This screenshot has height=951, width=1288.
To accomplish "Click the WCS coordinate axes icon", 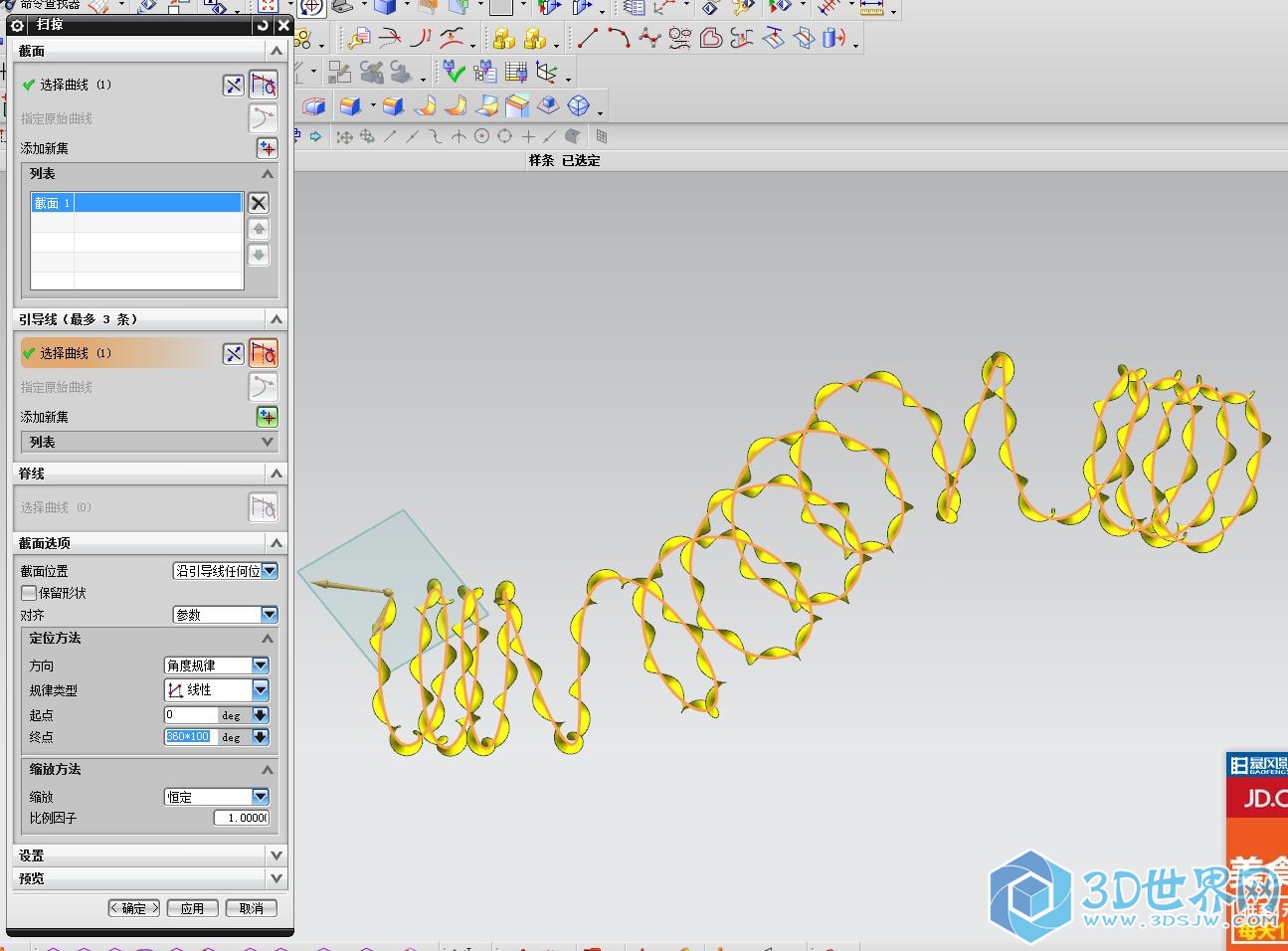I will (x=546, y=72).
